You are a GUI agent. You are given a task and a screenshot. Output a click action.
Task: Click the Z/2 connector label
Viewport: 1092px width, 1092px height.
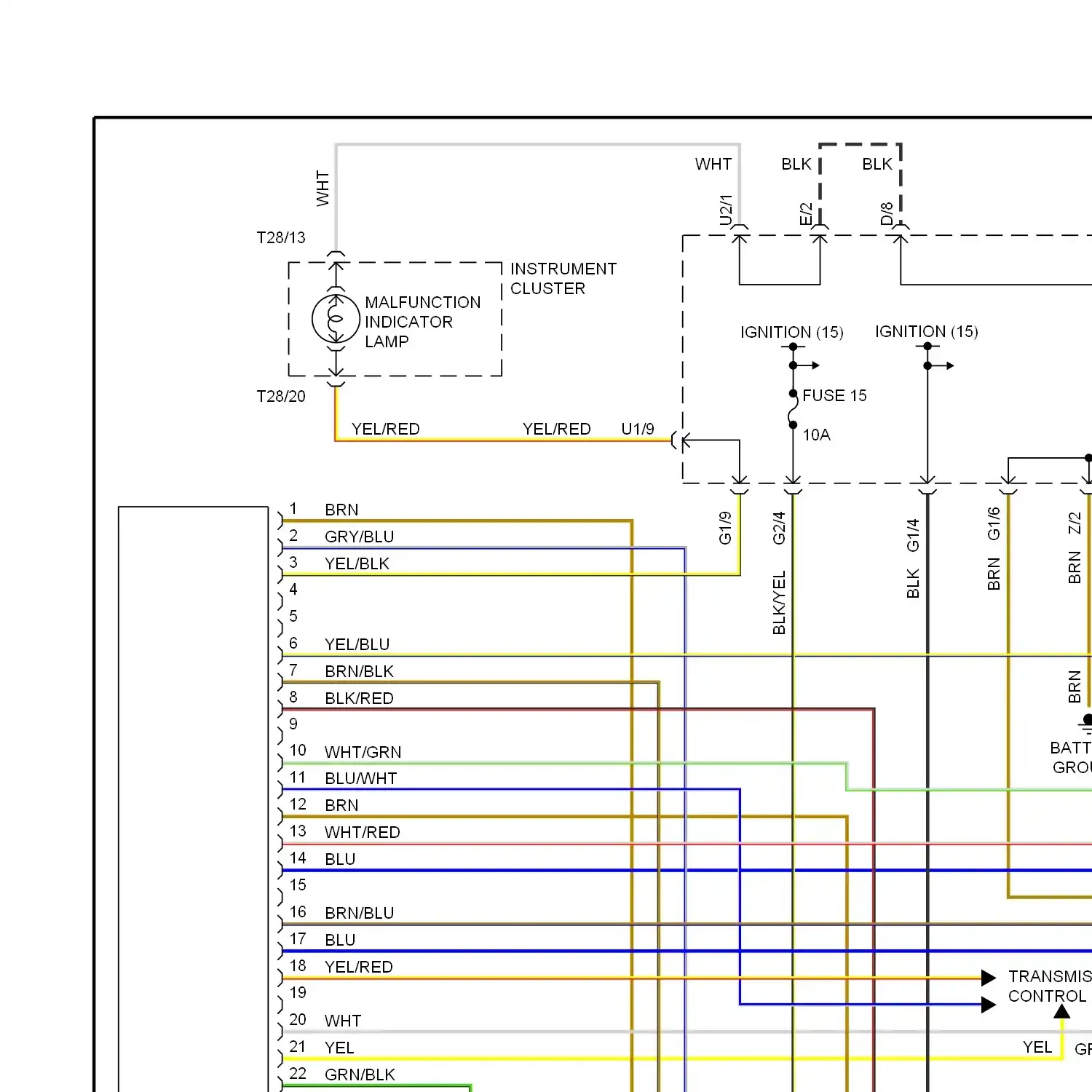click(x=1075, y=523)
